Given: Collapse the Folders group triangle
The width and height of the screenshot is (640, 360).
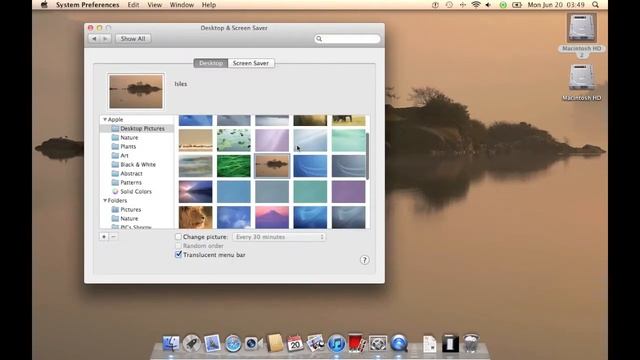Looking at the screenshot, I should (105, 200).
